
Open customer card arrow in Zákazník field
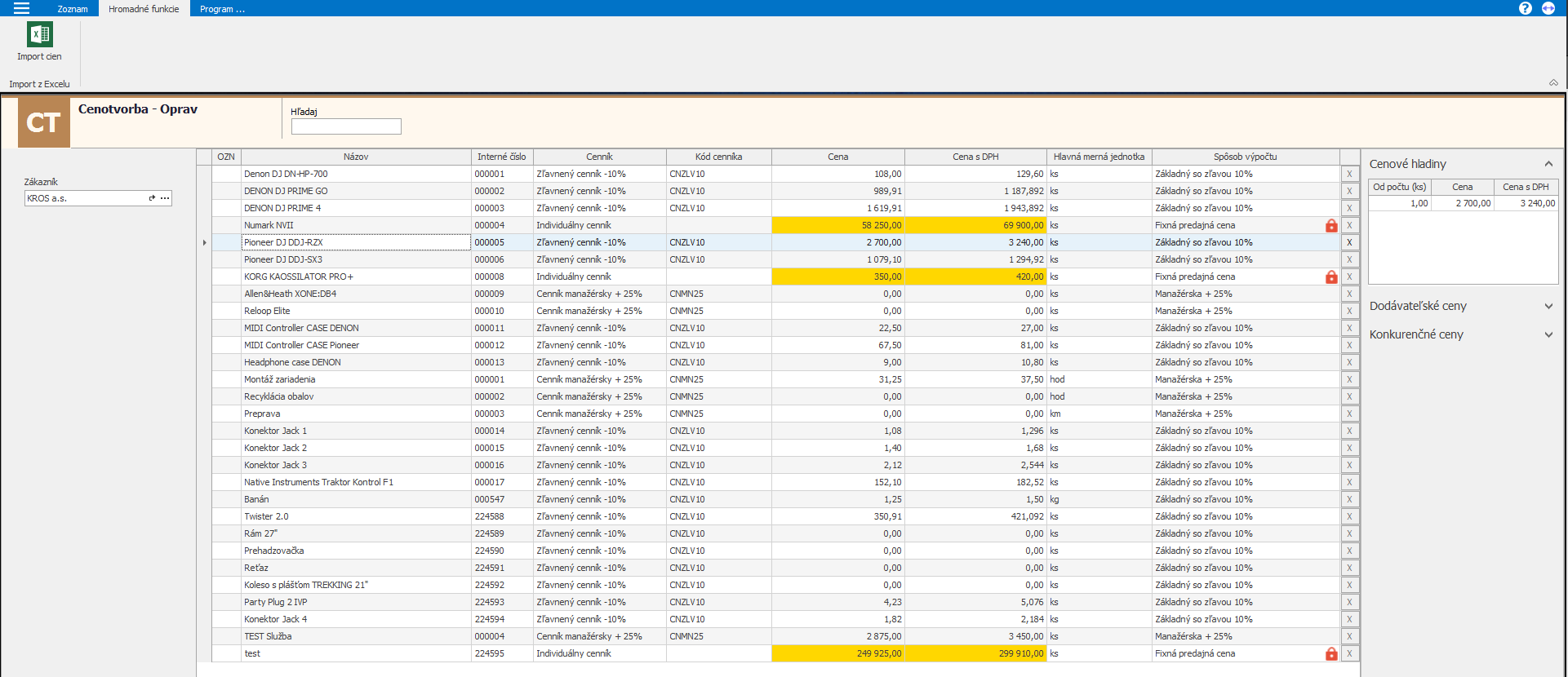coord(152,198)
